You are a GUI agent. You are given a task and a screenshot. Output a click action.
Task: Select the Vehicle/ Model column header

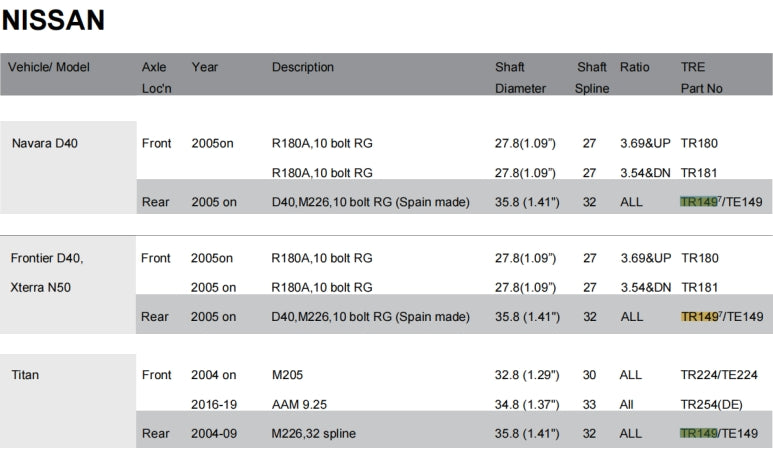pyautogui.click(x=49, y=67)
